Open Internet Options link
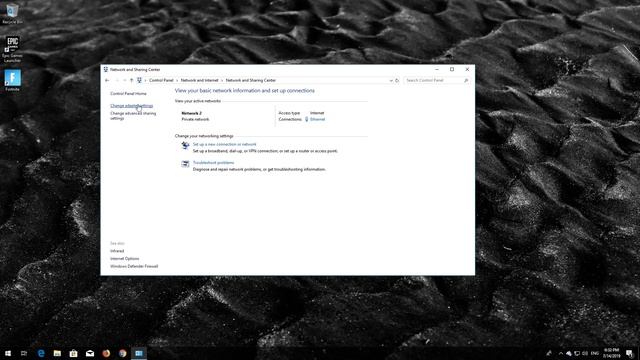The image size is (640, 360). [x=124, y=258]
